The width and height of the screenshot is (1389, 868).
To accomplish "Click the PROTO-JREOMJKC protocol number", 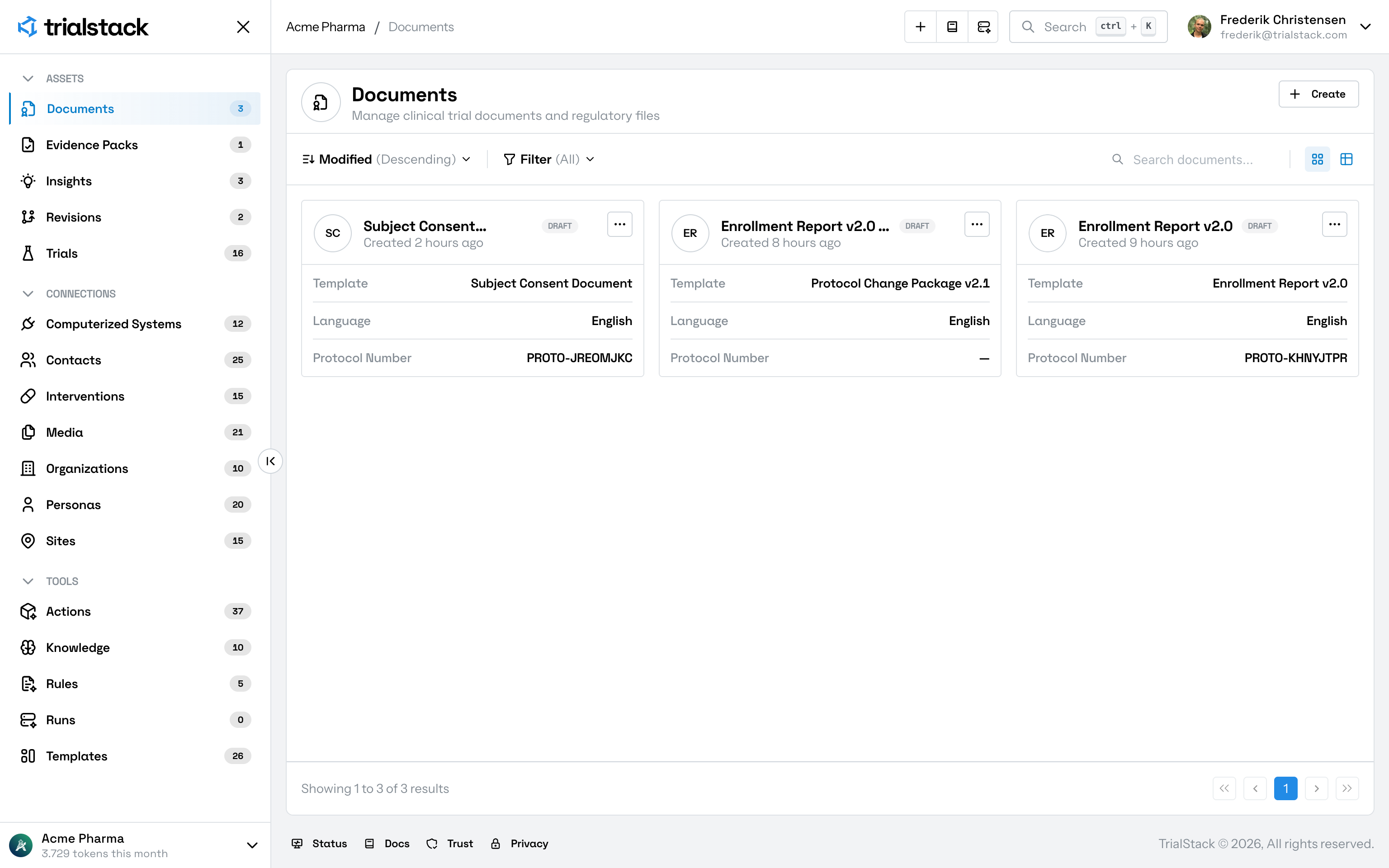I will point(579,358).
